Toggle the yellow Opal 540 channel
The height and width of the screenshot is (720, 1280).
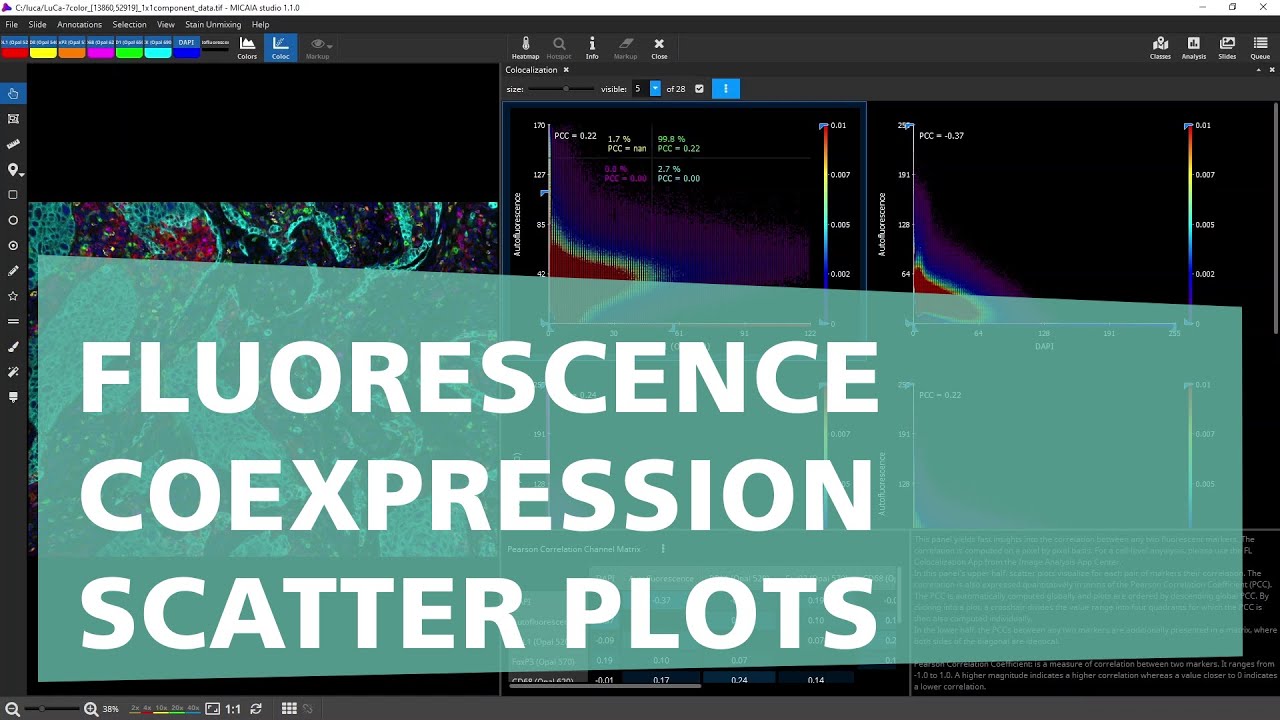tap(43, 48)
